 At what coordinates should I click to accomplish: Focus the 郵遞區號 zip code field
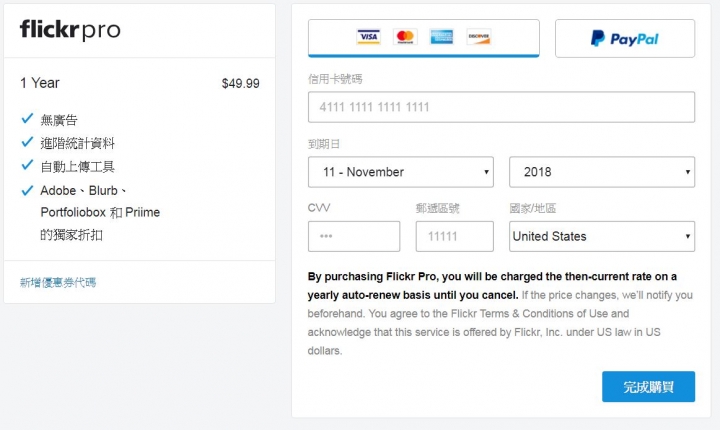455,236
